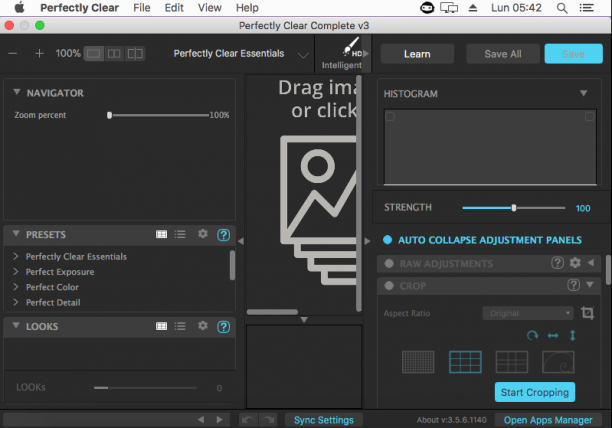Click Sync Settings button
Viewport: 612px width, 428px height.
pos(324,420)
